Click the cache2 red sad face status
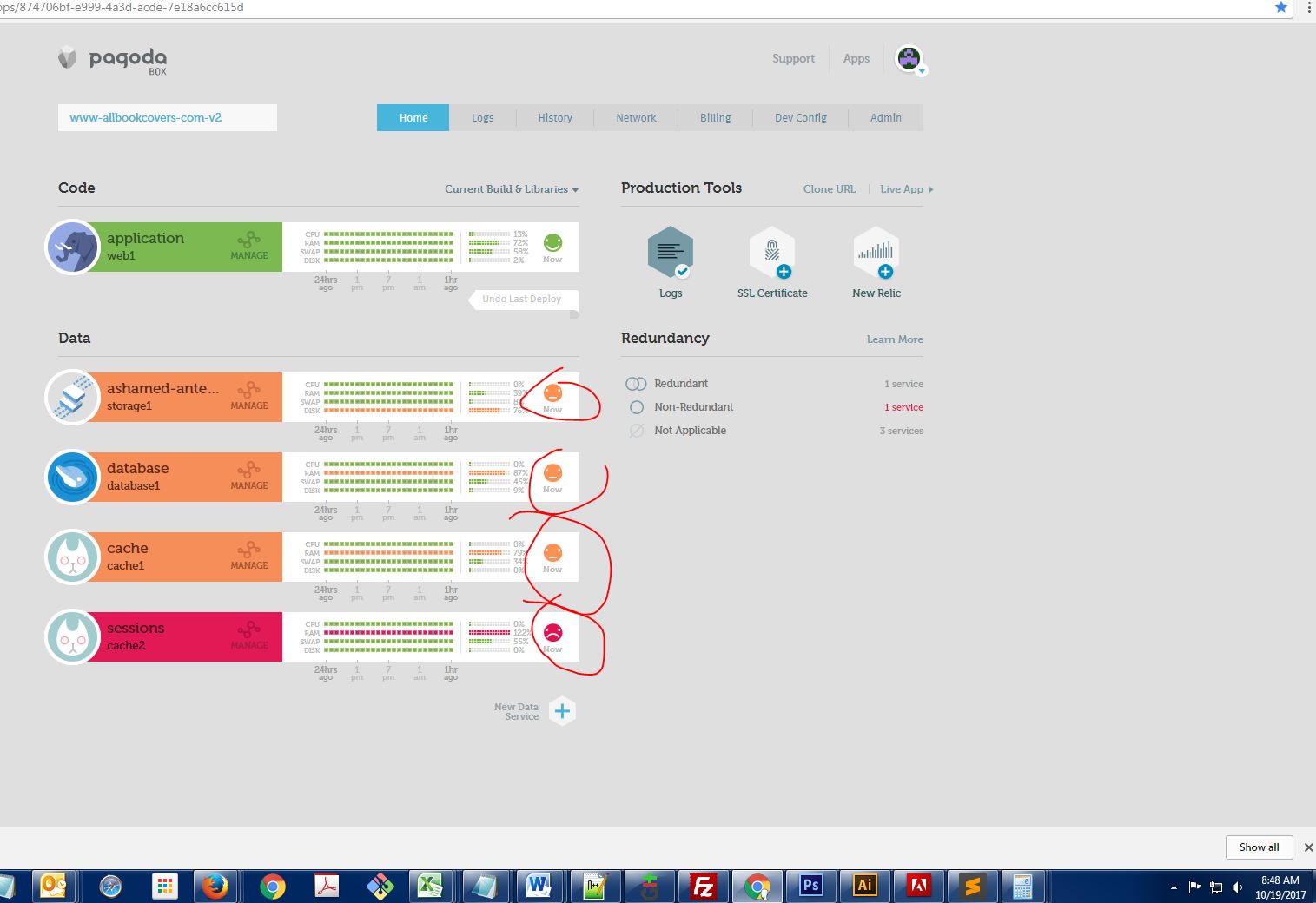The image size is (1316, 903). (x=552, y=633)
